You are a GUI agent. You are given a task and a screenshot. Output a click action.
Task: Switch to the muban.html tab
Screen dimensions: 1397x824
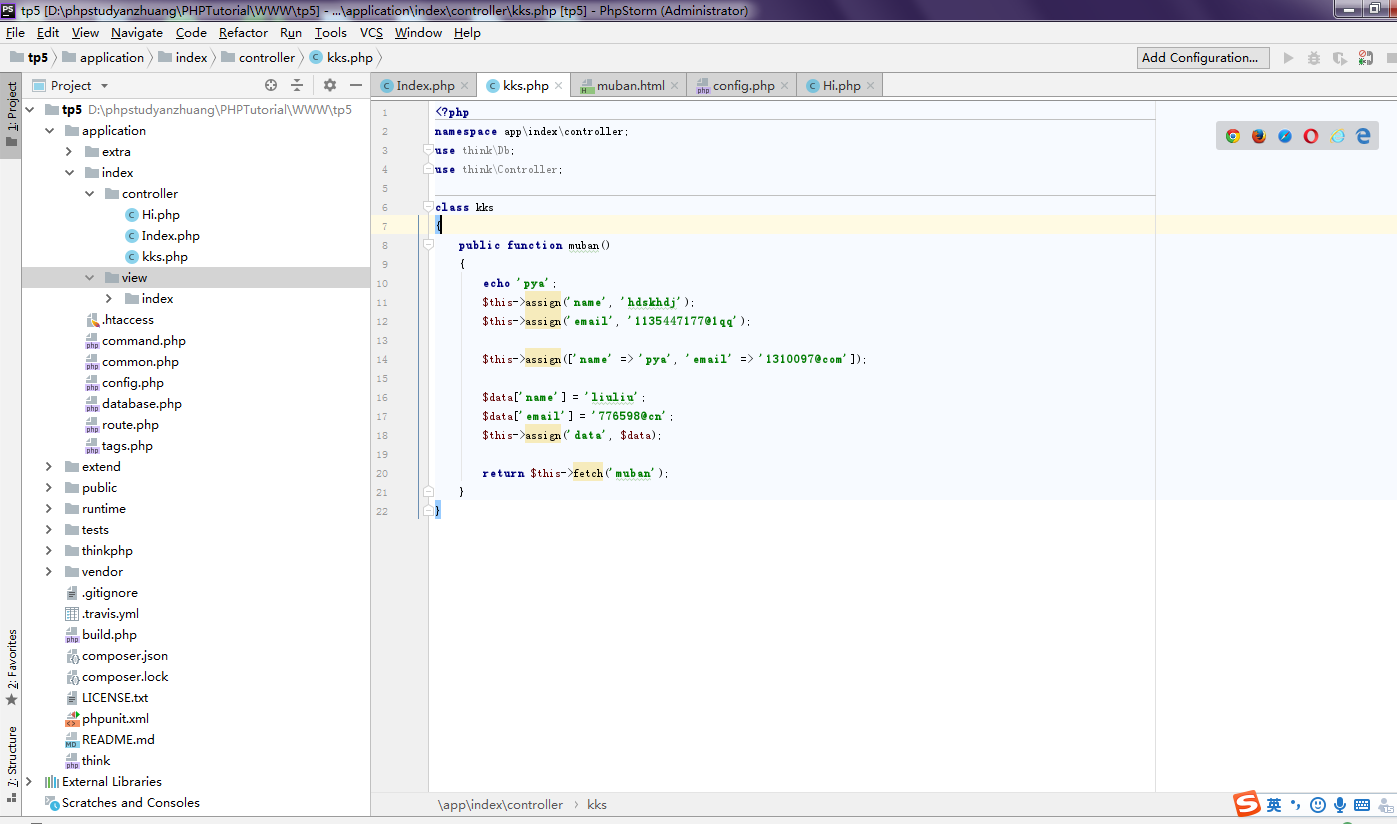click(630, 86)
